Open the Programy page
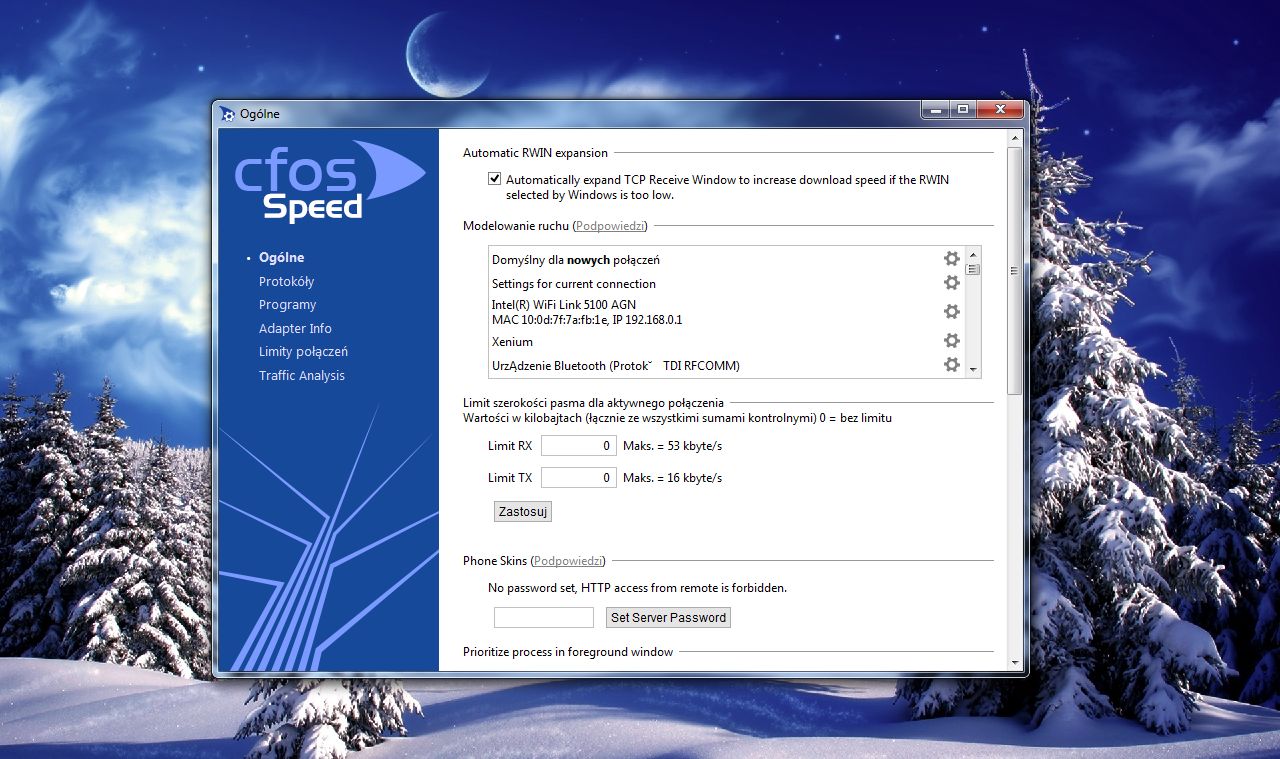 [x=287, y=304]
